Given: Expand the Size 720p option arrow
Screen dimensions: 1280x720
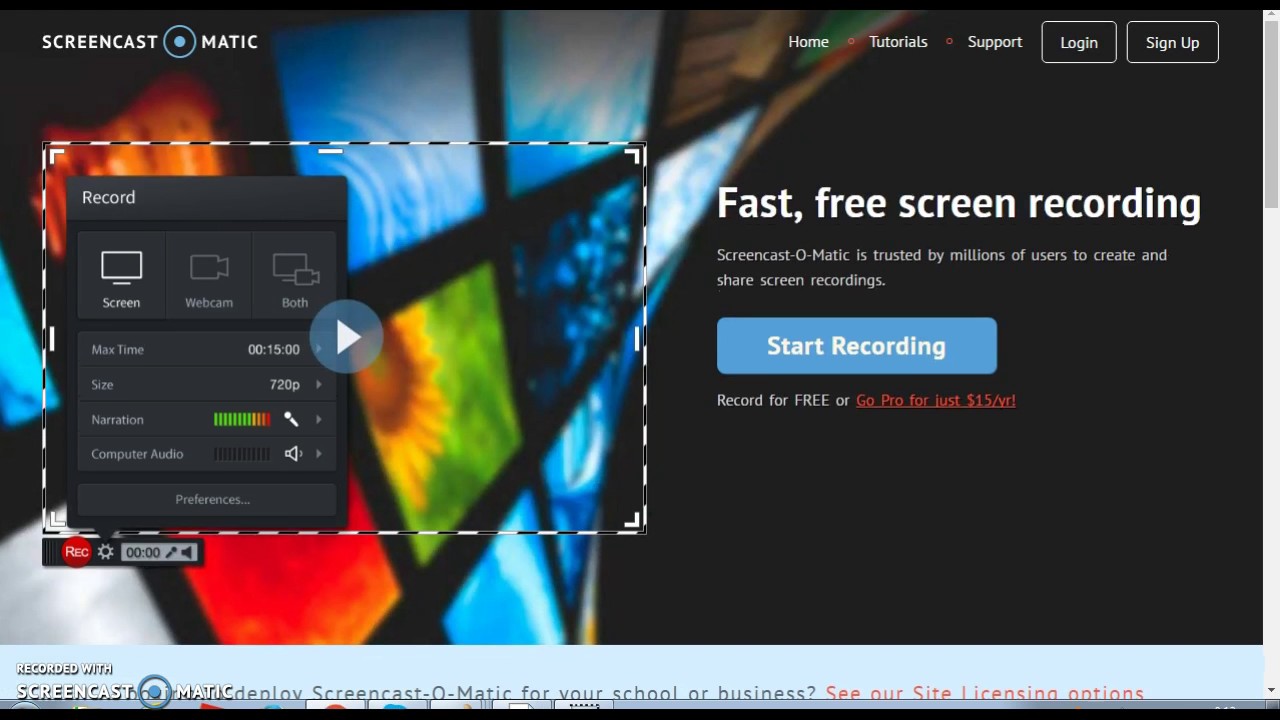Looking at the screenshot, I should click(319, 384).
